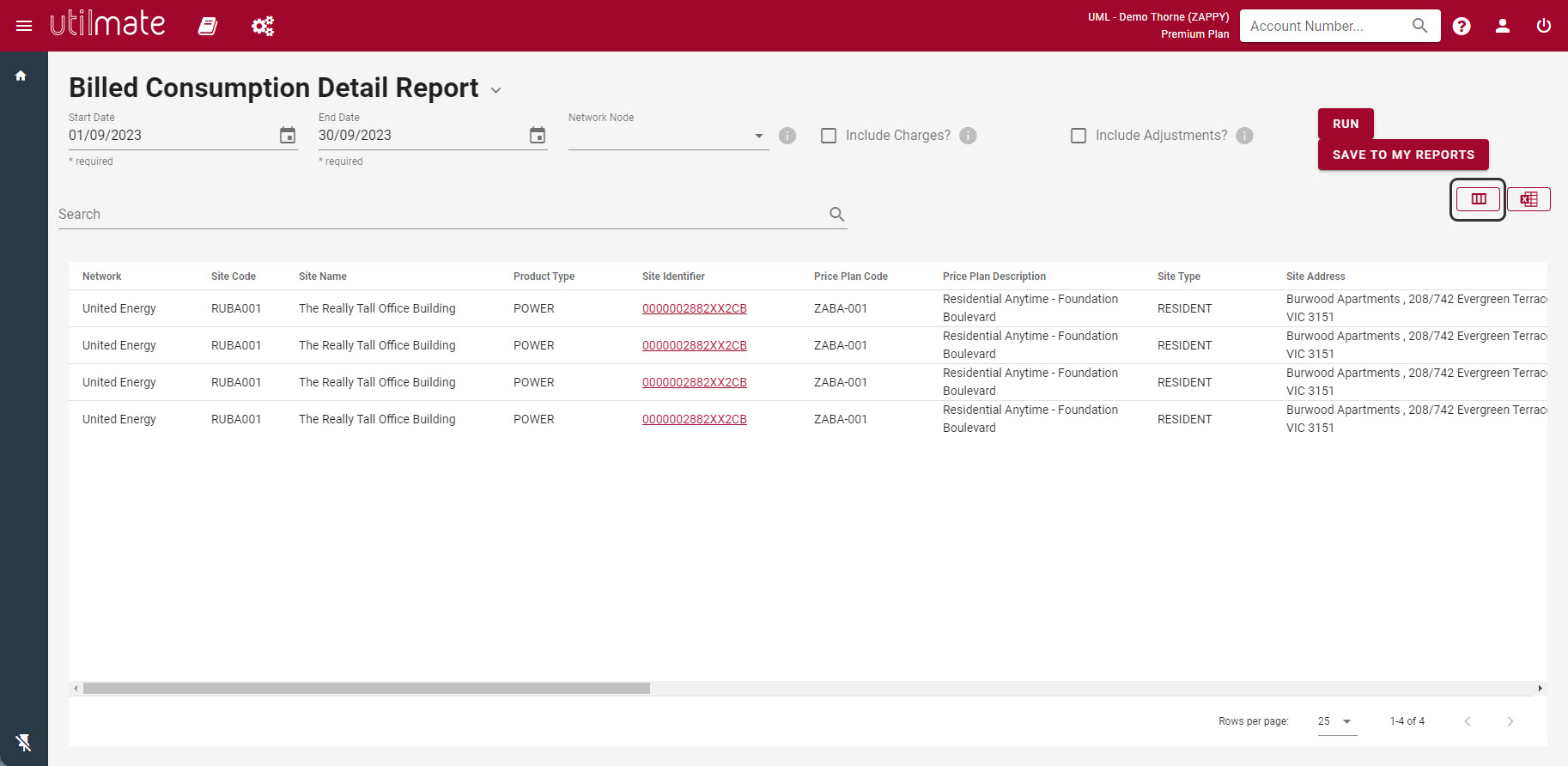Open third row site identifier link
1568x766 pixels.
coord(695,382)
